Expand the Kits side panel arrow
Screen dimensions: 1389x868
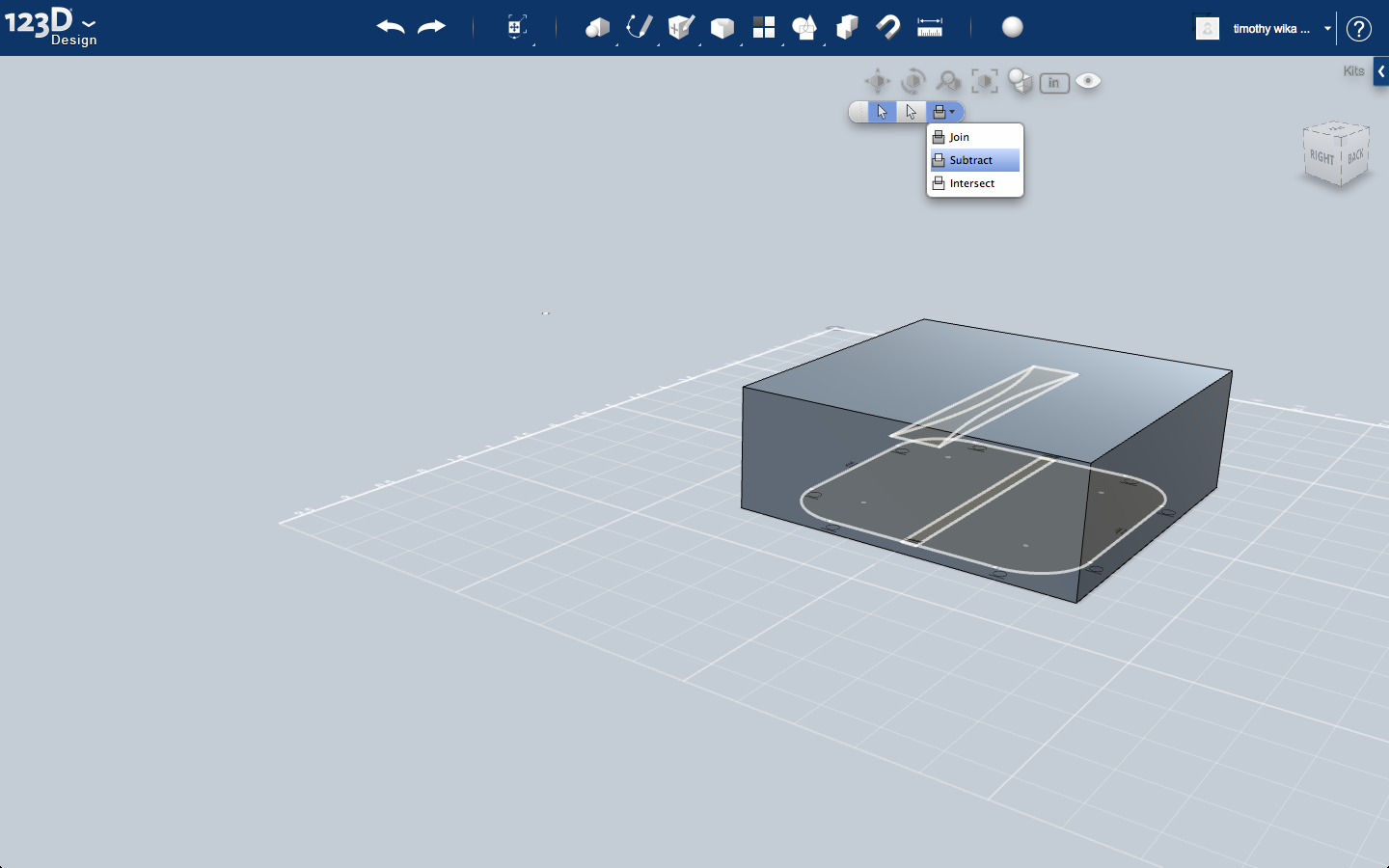click(1381, 71)
